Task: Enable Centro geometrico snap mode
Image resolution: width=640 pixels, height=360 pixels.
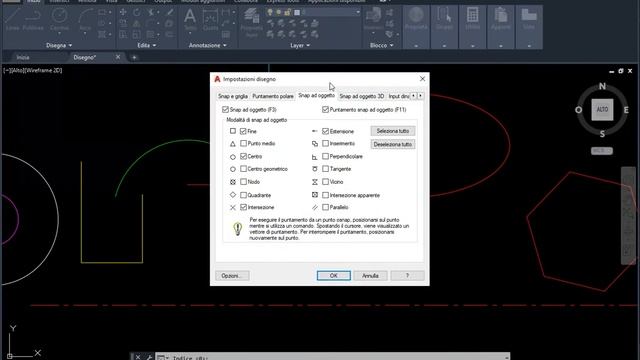Action: (243, 169)
